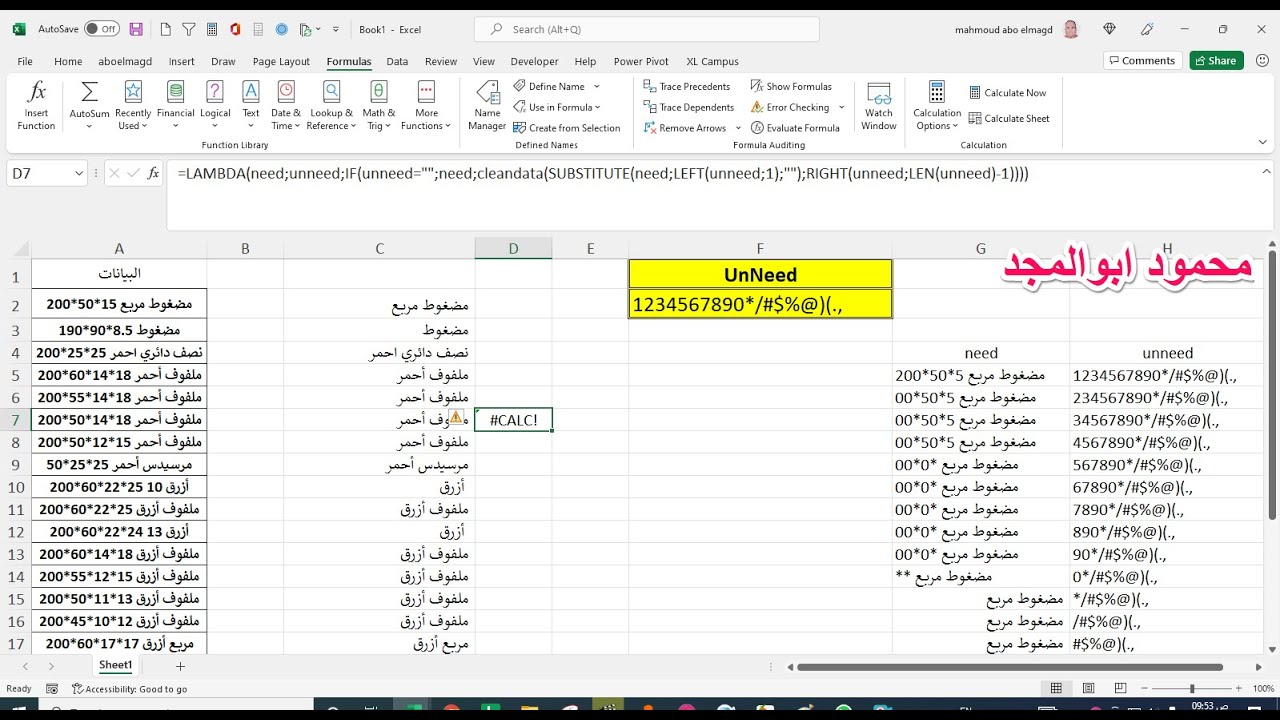Expand Define Name dropdown arrow

click(x=597, y=86)
